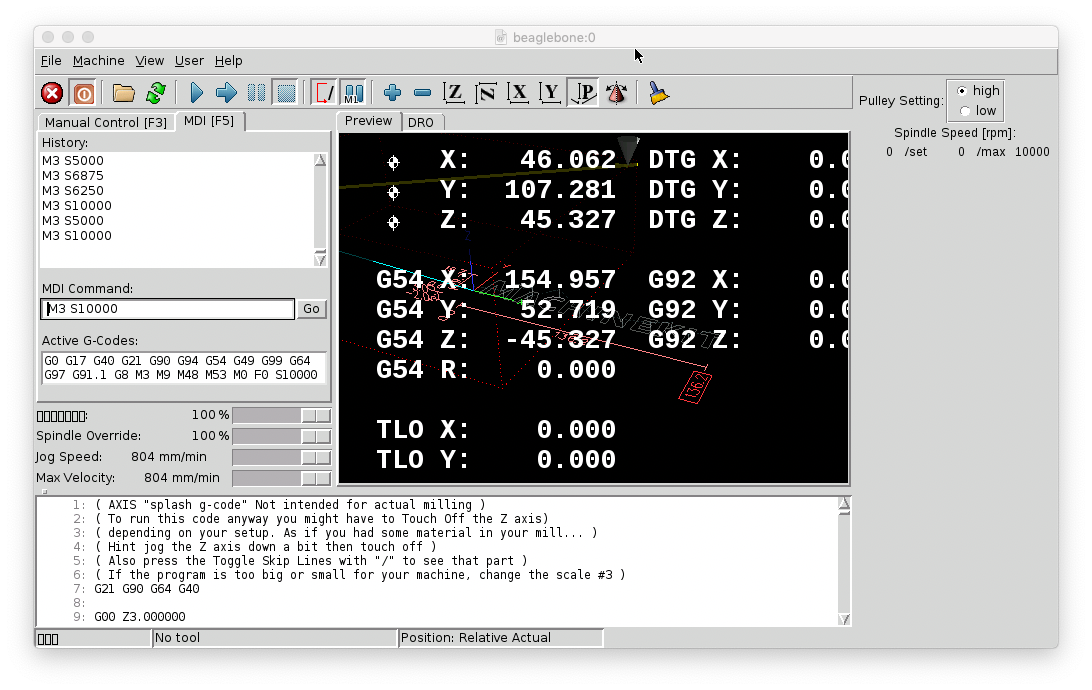Screen dimensions: 1092x690
Task: Select M3 S6875 in history list
Action: tap(73, 176)
